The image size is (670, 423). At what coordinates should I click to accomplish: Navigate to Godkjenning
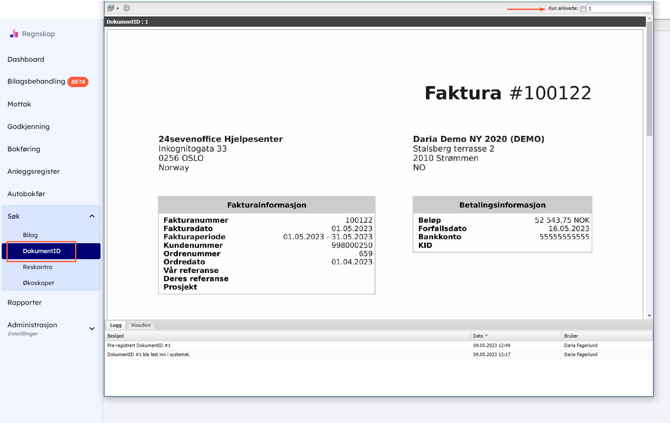click(28, 127)
